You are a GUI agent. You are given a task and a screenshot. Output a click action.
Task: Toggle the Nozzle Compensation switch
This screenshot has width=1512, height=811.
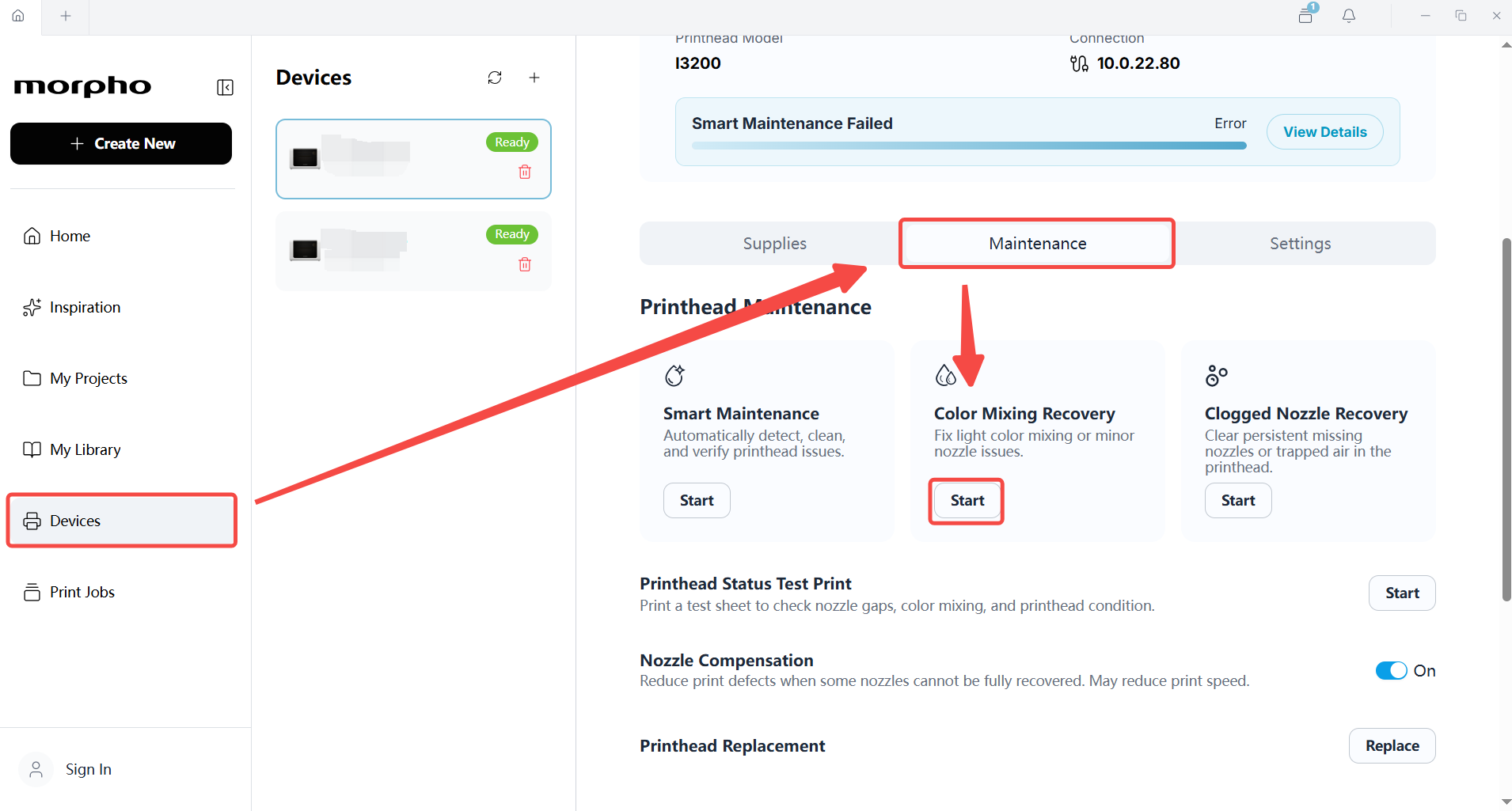pos(1391,671)
